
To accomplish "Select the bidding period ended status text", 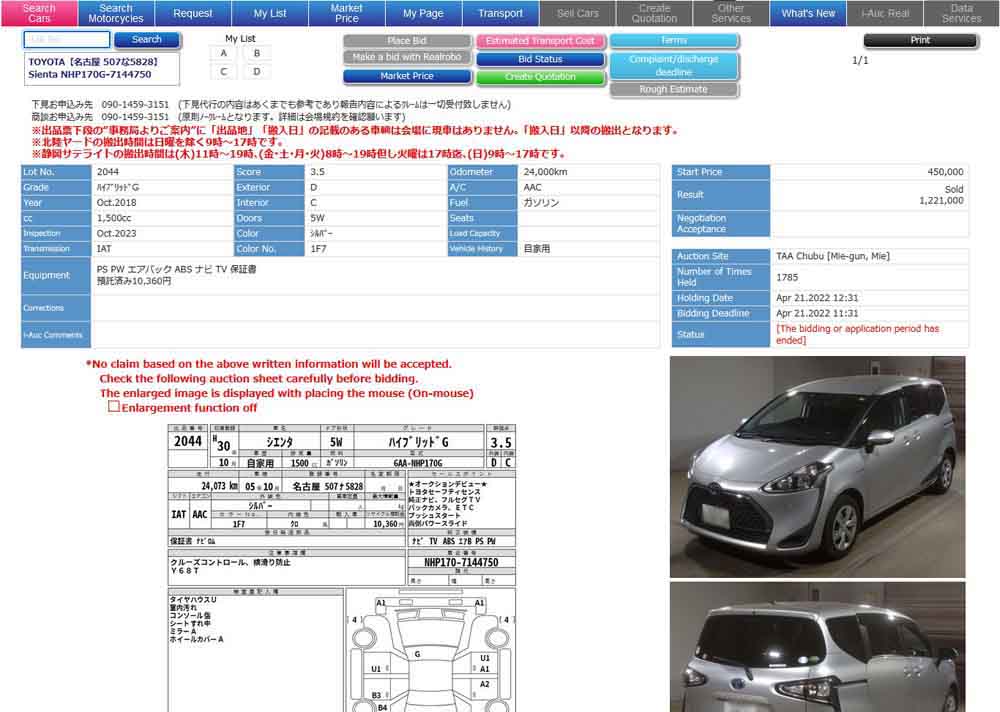I will point(857,334).
